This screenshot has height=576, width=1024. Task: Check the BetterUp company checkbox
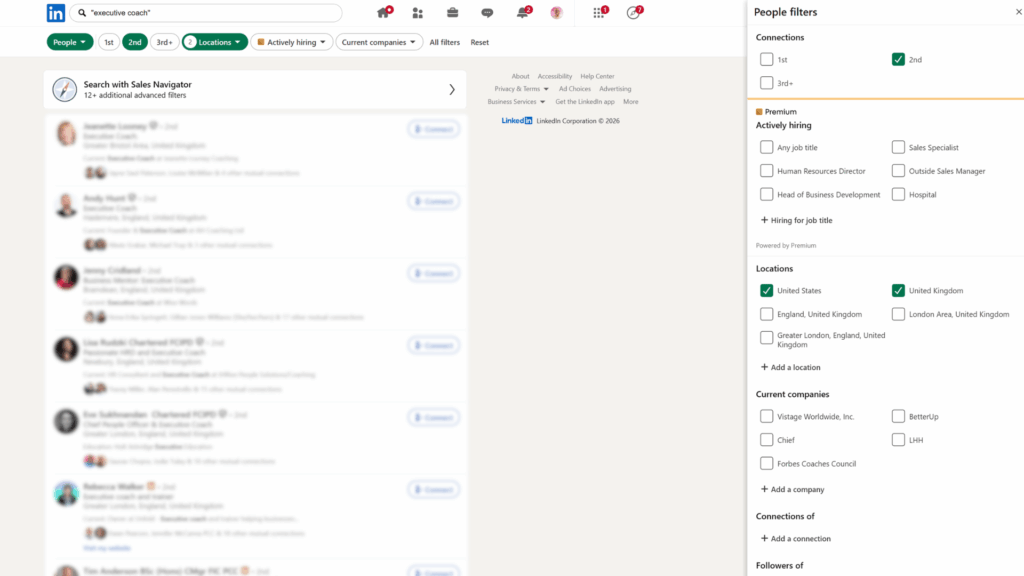(x=899, y=417)
